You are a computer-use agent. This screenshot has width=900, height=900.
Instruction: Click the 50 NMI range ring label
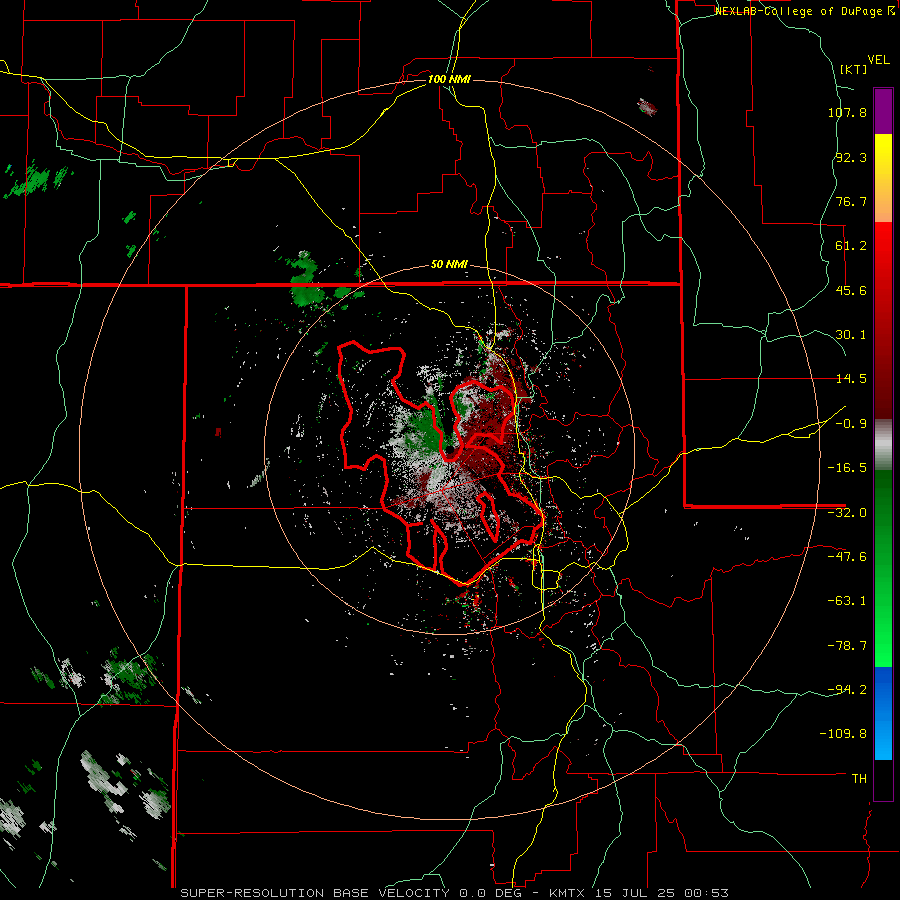449,264
